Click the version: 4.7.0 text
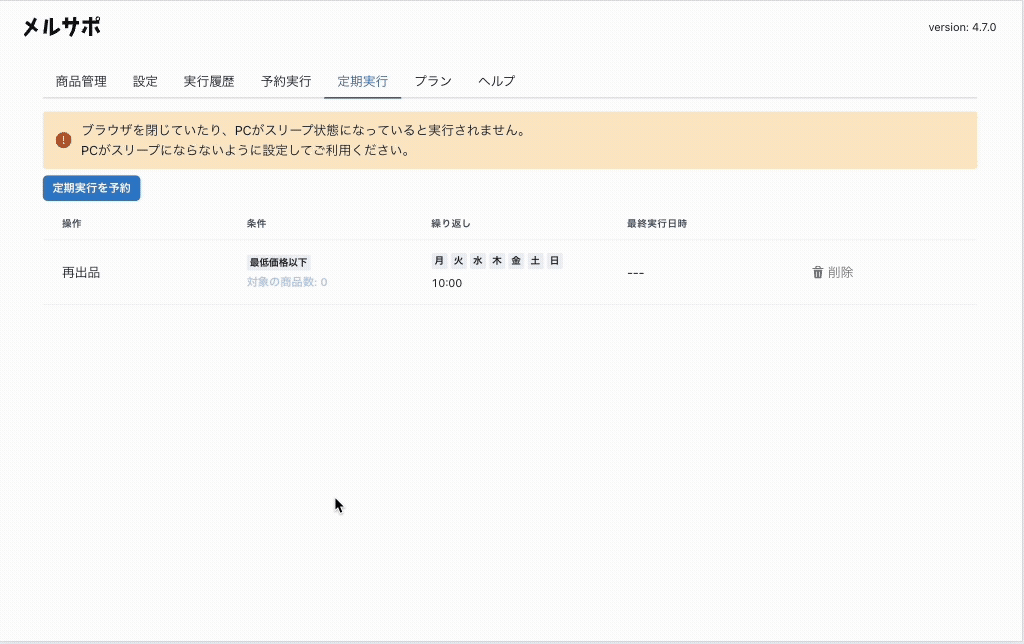 click(962, 28)
